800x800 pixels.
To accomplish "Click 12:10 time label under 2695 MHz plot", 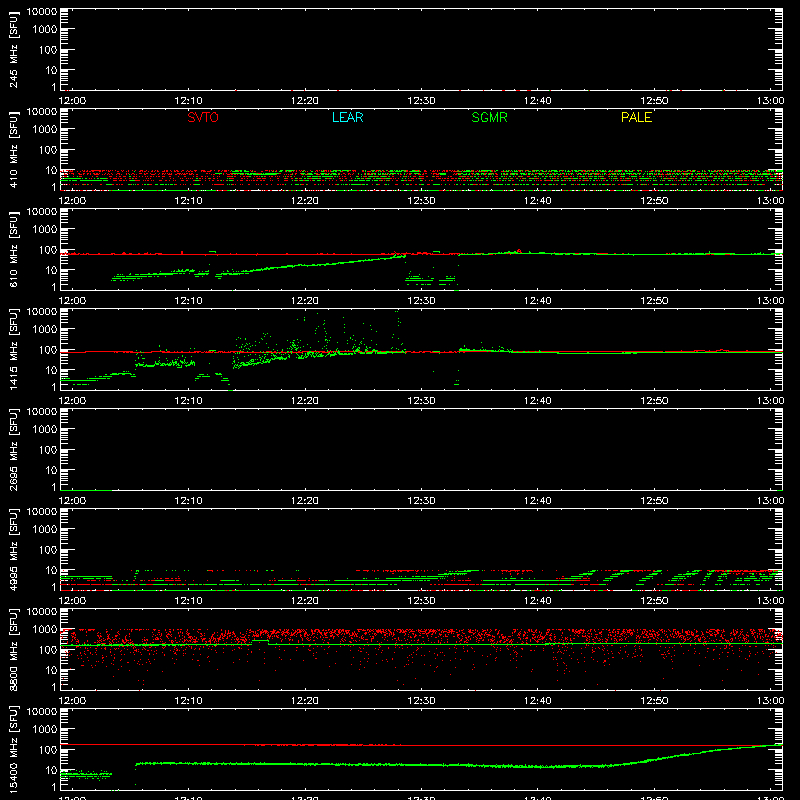I will tap(188, 501).
